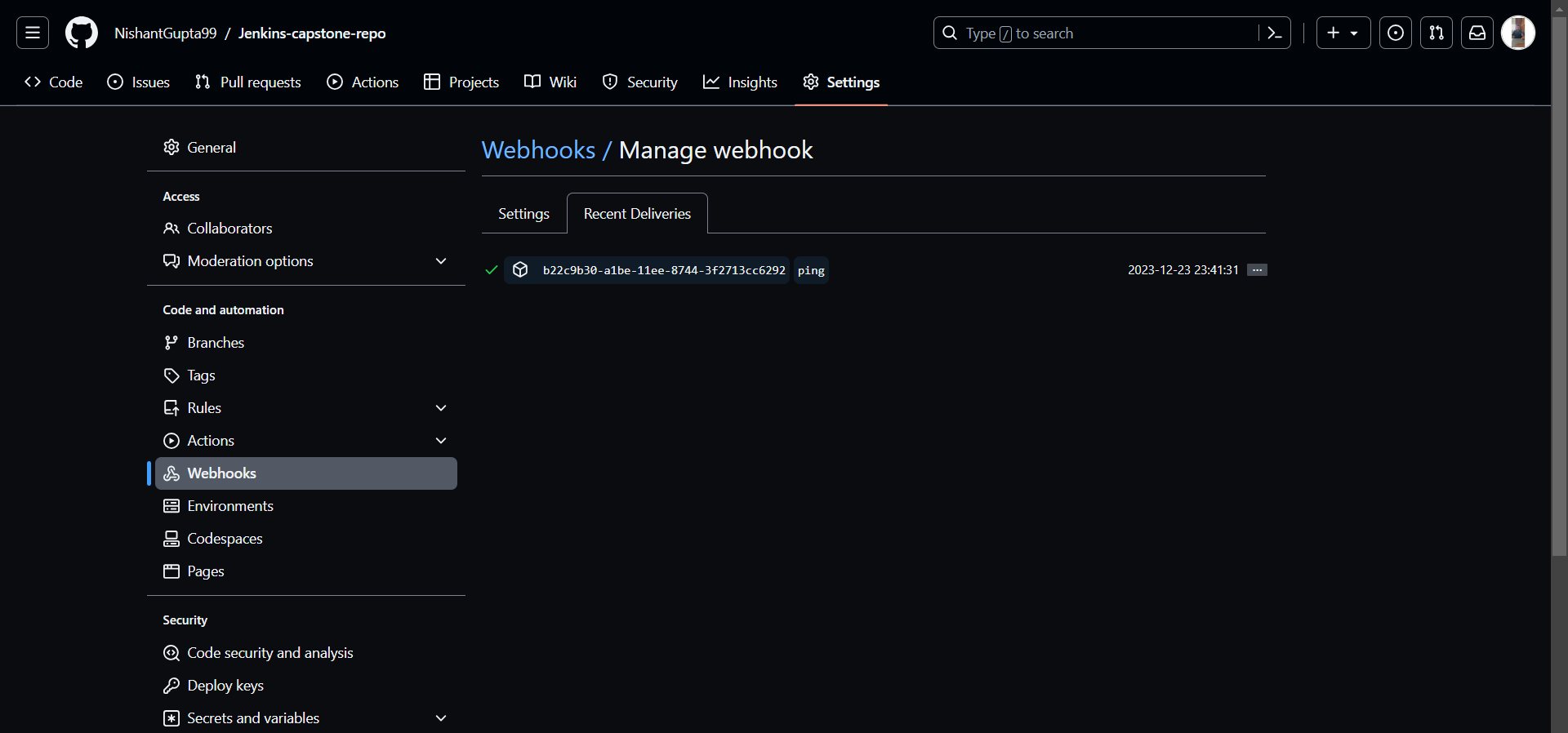The image size is (1568, 733).
Task: Go to the Insights repository tab
Action: (740, 82)
